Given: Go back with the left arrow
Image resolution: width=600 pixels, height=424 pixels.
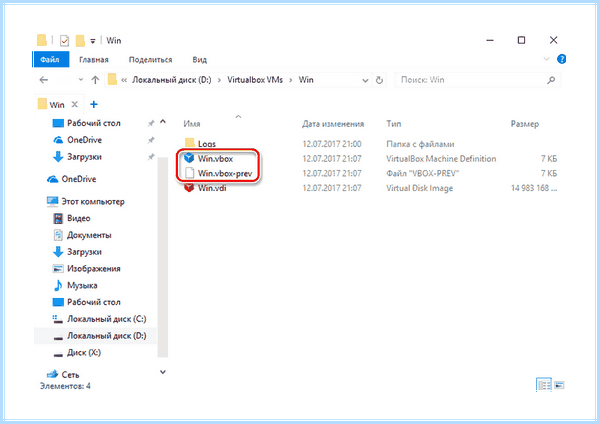Looking at the screenshot, I should [x=44, y=80].
